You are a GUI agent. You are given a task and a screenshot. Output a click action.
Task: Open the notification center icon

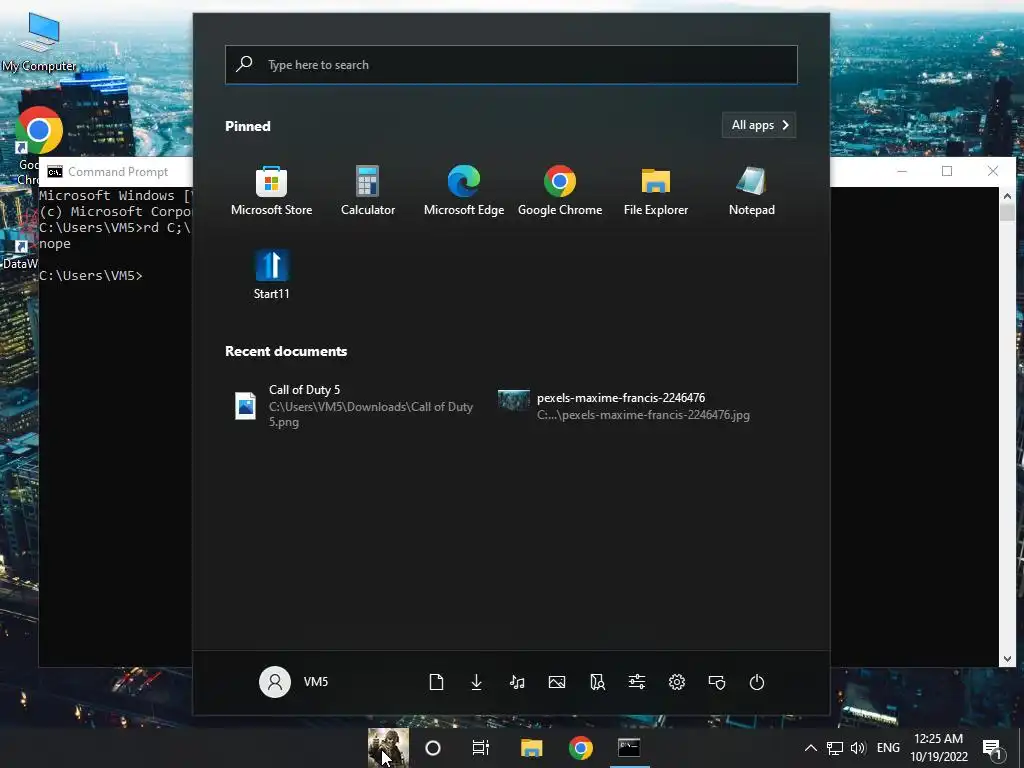click(x=992, y=749)
